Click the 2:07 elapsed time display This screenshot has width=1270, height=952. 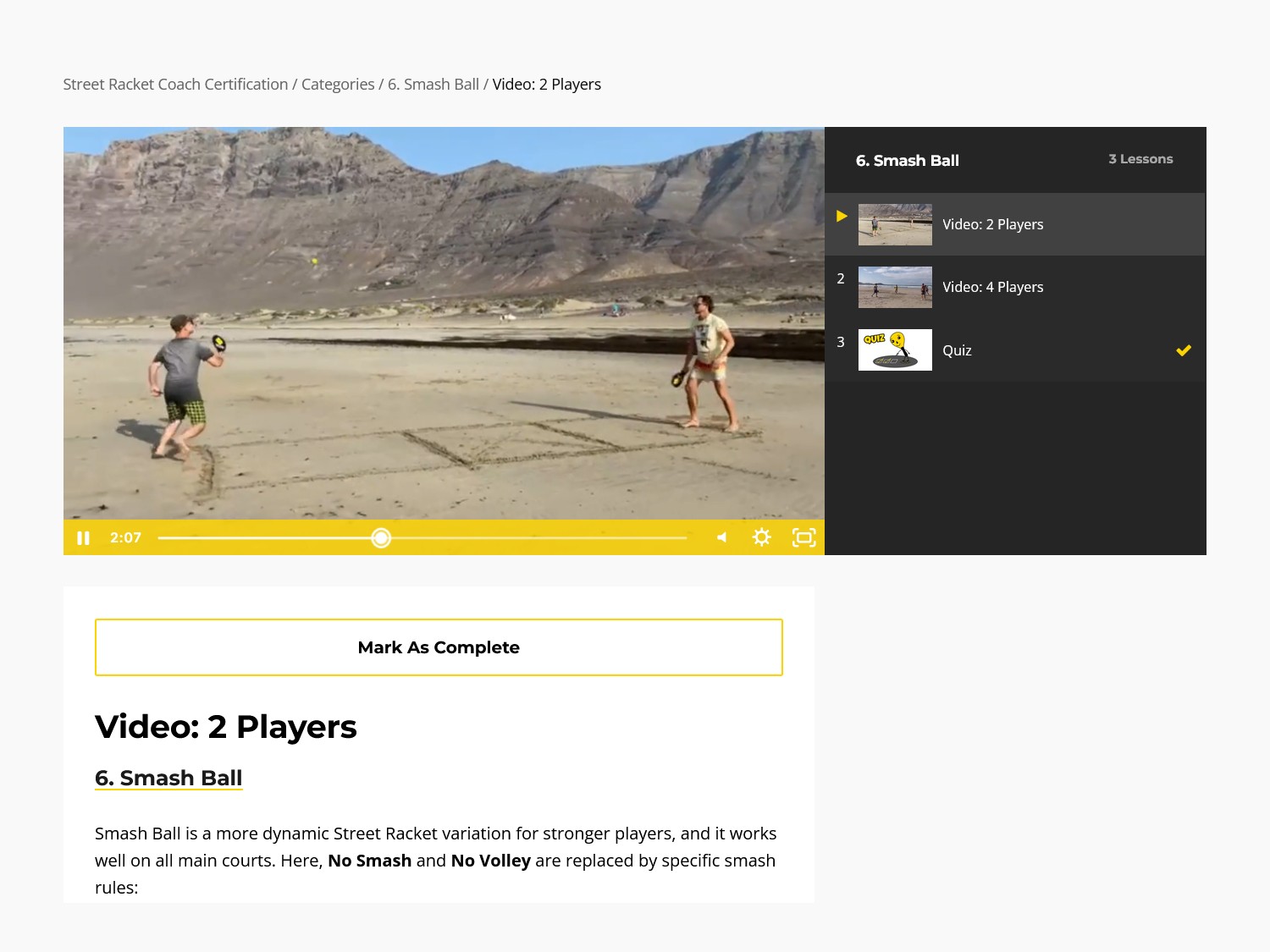click(x=125, y=537)
